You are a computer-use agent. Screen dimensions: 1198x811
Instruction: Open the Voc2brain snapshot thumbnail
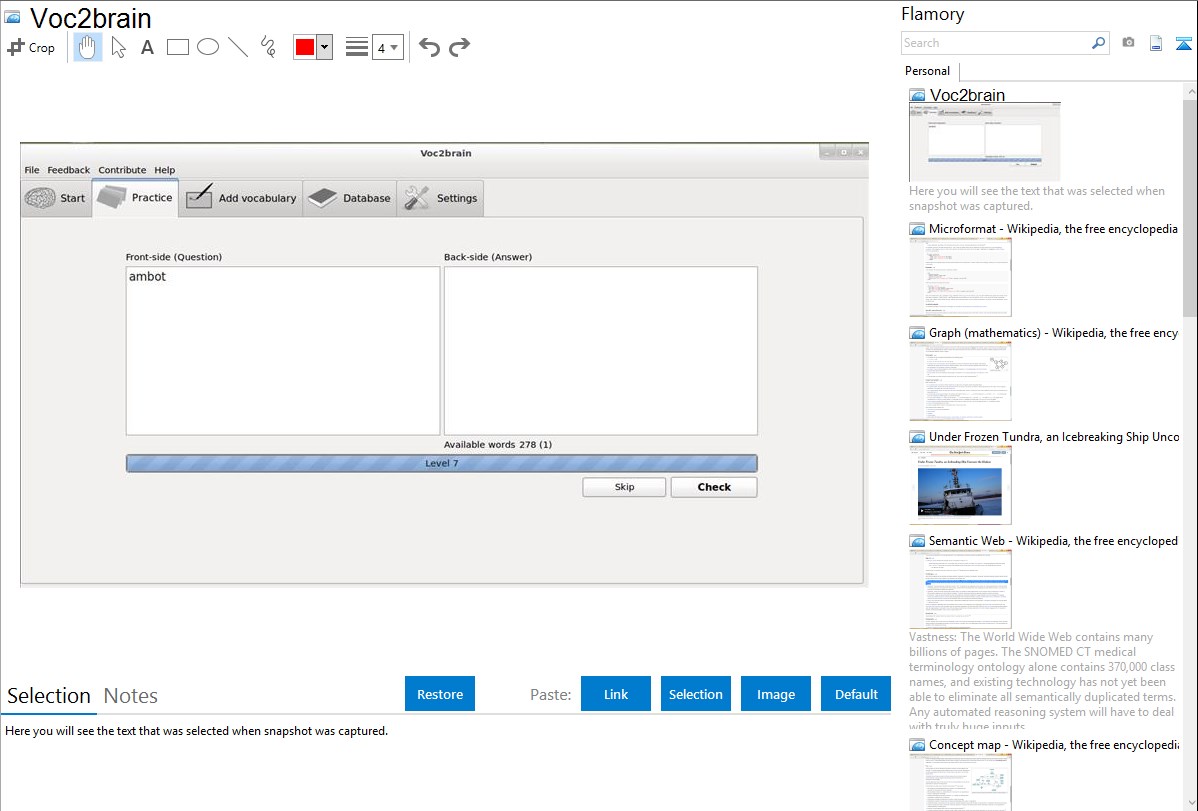pos(985,142)
